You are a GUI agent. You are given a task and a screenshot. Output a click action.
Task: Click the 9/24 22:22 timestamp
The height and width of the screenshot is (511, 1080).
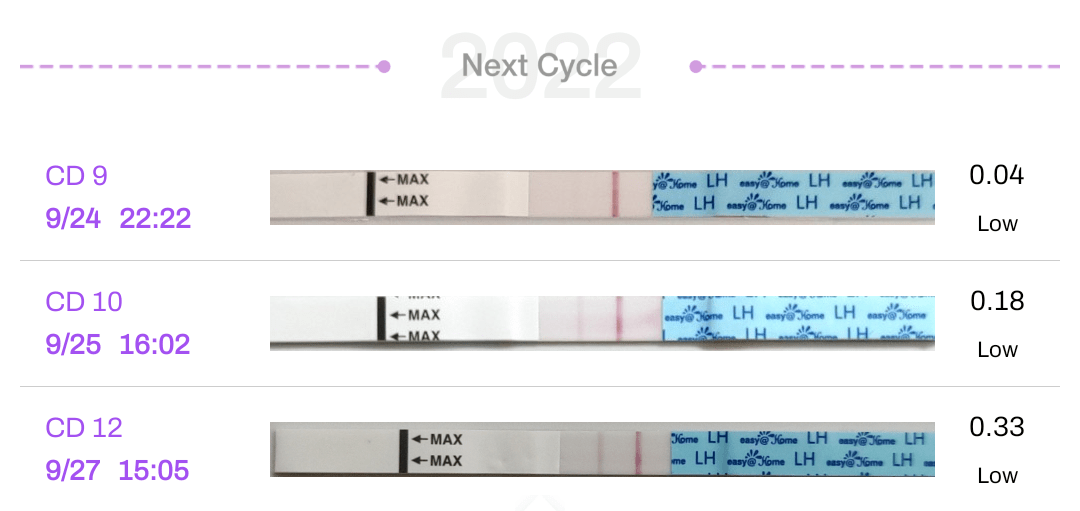tap(118, 219)
